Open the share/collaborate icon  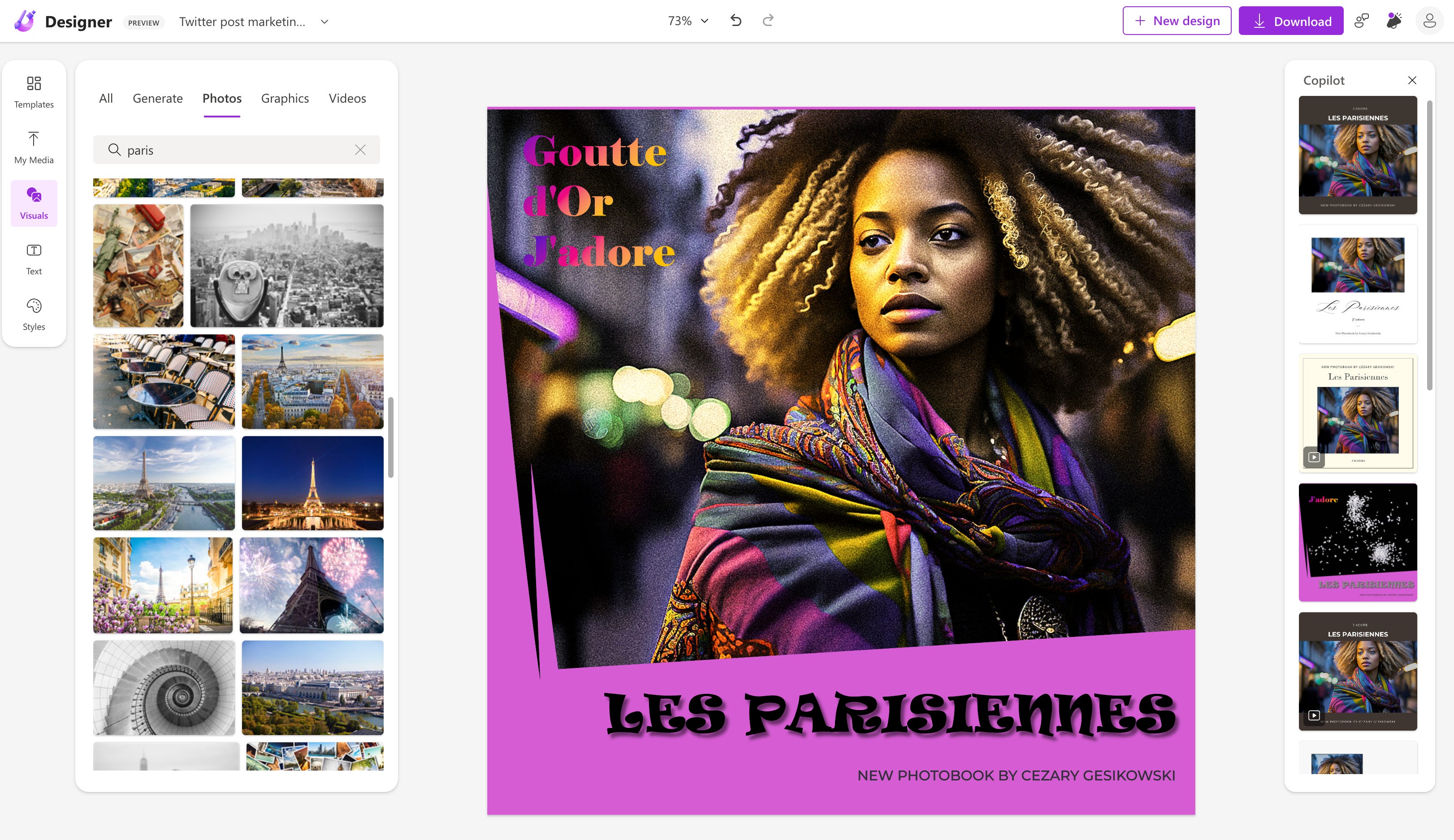tap(1361, 21)
